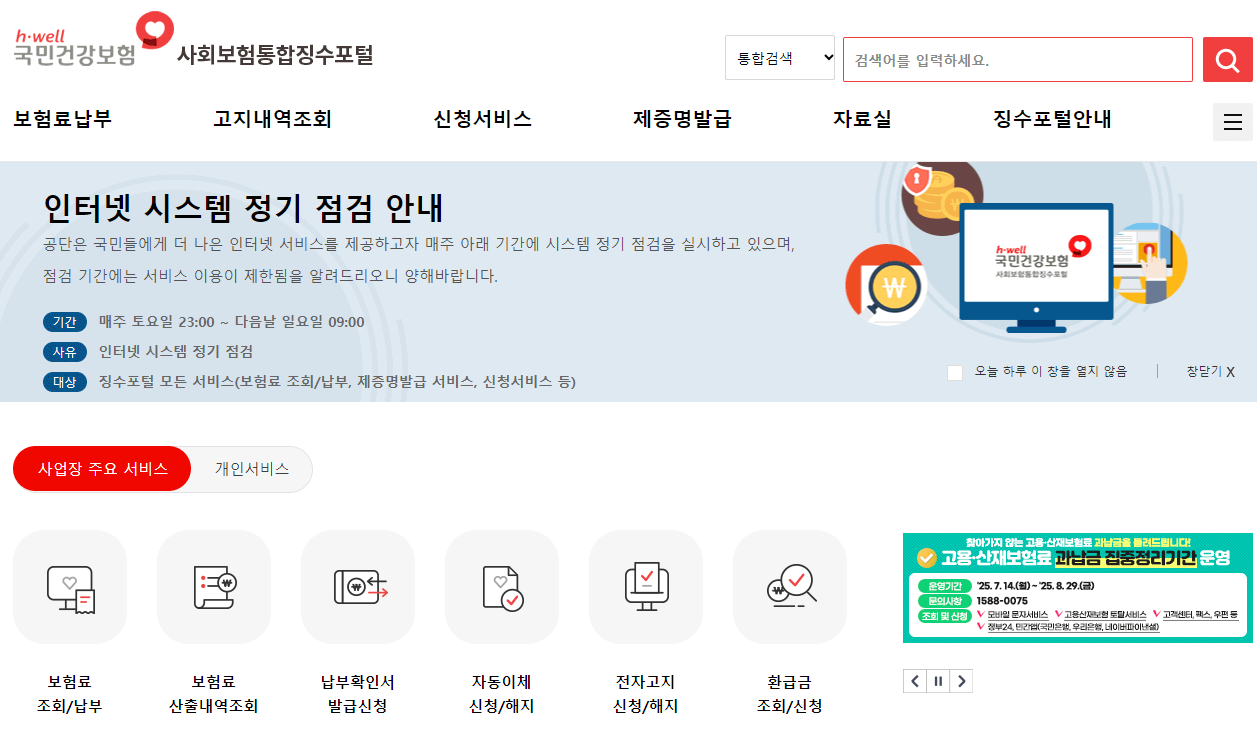This screenshot has height=745, width=1257.
Task: Click the red search magnifier icon
Action: [x=1228, y=59]
